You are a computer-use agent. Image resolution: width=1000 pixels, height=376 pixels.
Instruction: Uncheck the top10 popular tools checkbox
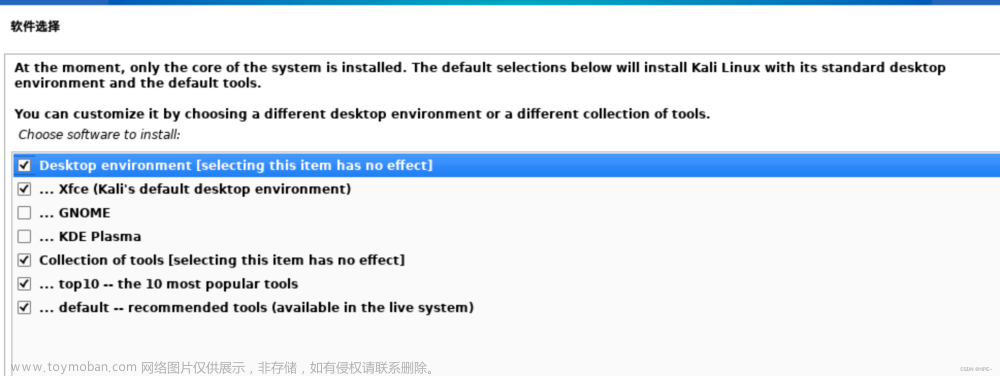[x=24, y=284]
